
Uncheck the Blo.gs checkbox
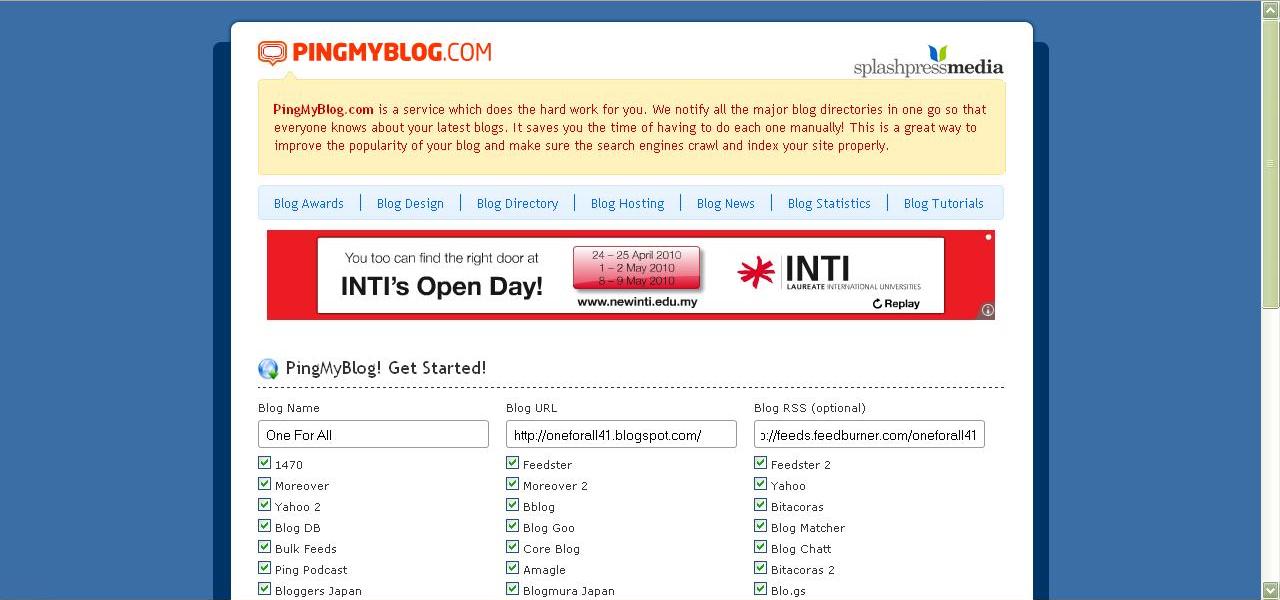pos(760,589)
